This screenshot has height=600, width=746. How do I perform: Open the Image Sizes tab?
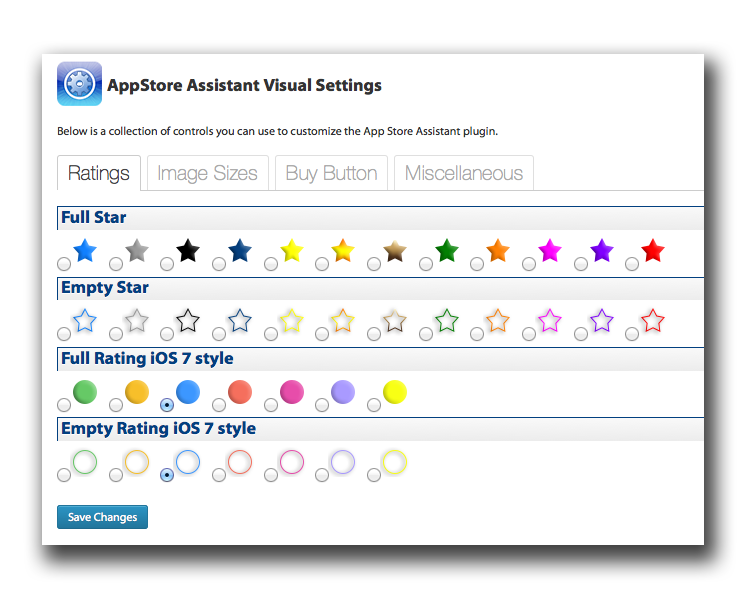(207, 173)
